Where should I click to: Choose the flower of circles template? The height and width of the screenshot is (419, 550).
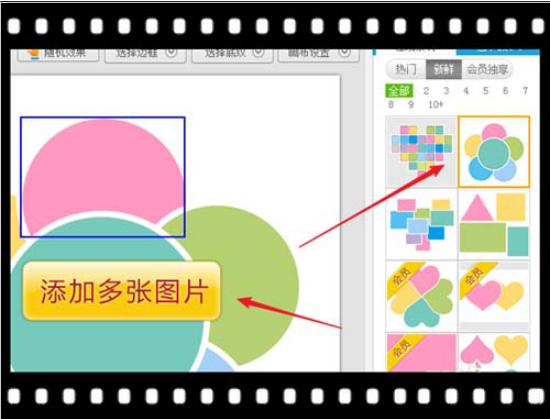pyautogui.click(x=494, y=152)
